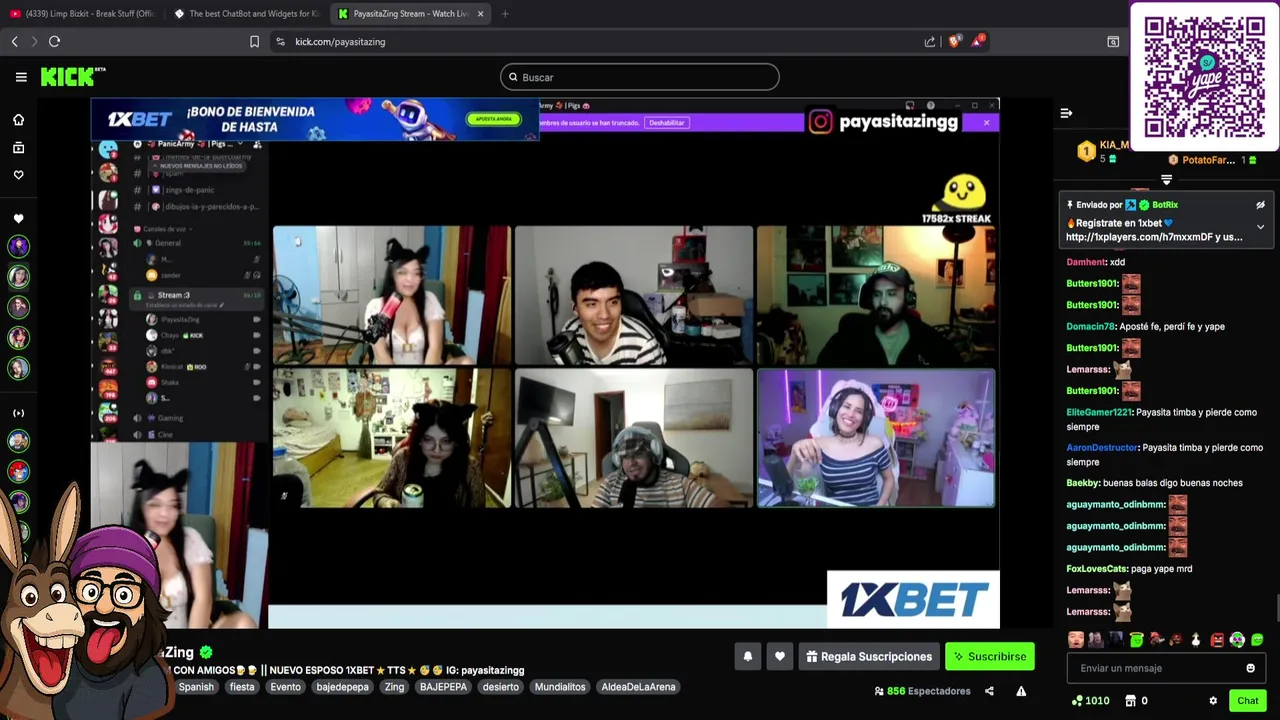
Task: Open the EliteGamer1221 username in chat
Action: [x=1099, y=413]
